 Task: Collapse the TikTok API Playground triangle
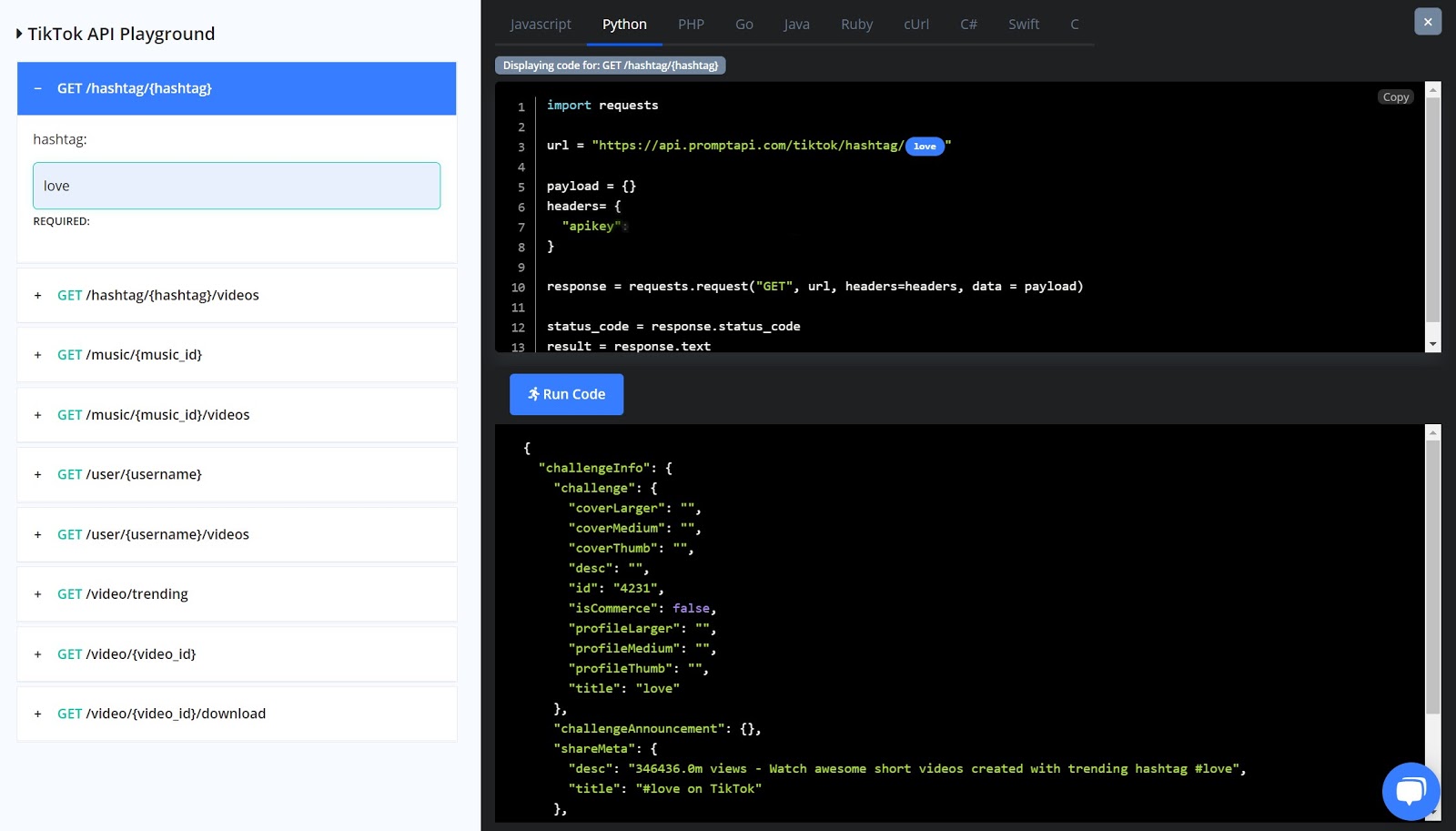click(19, 34)
